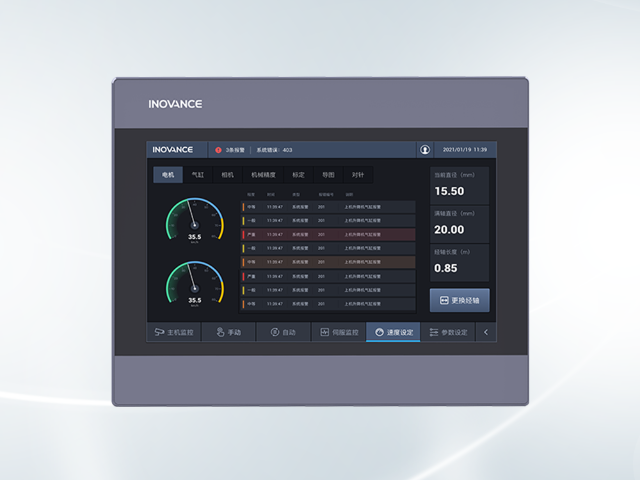The height and width of the screenshot is (480, 640).
Task: Open the 相机 camera tab
Action: 227,175
